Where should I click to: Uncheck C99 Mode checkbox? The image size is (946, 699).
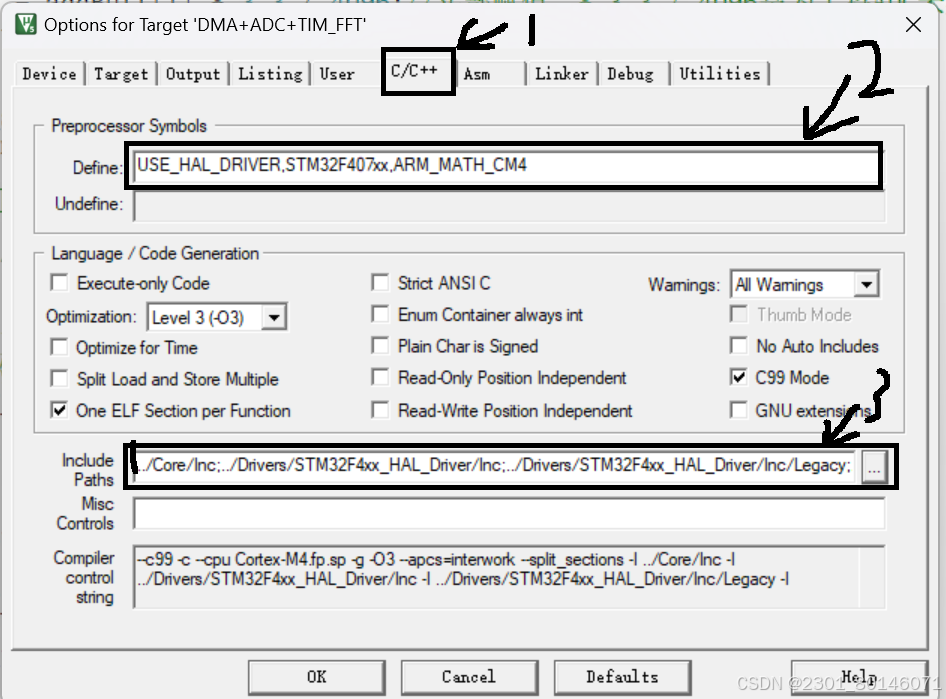pos(738,378)
